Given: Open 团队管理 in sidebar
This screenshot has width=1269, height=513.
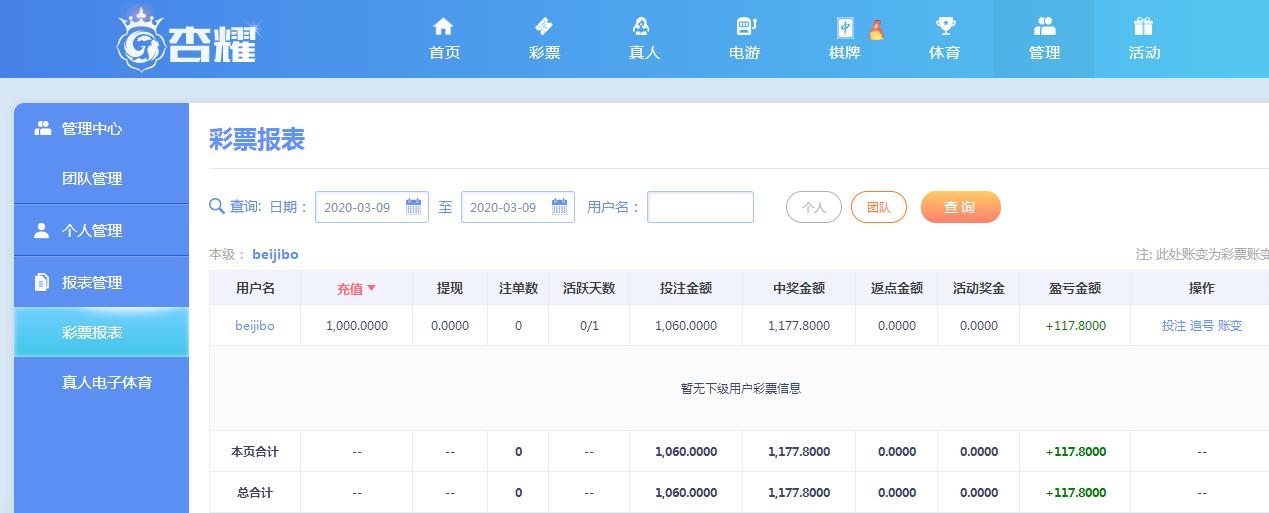Looking at the screenshot, I should pyautogui.click(x=92, y=179).
